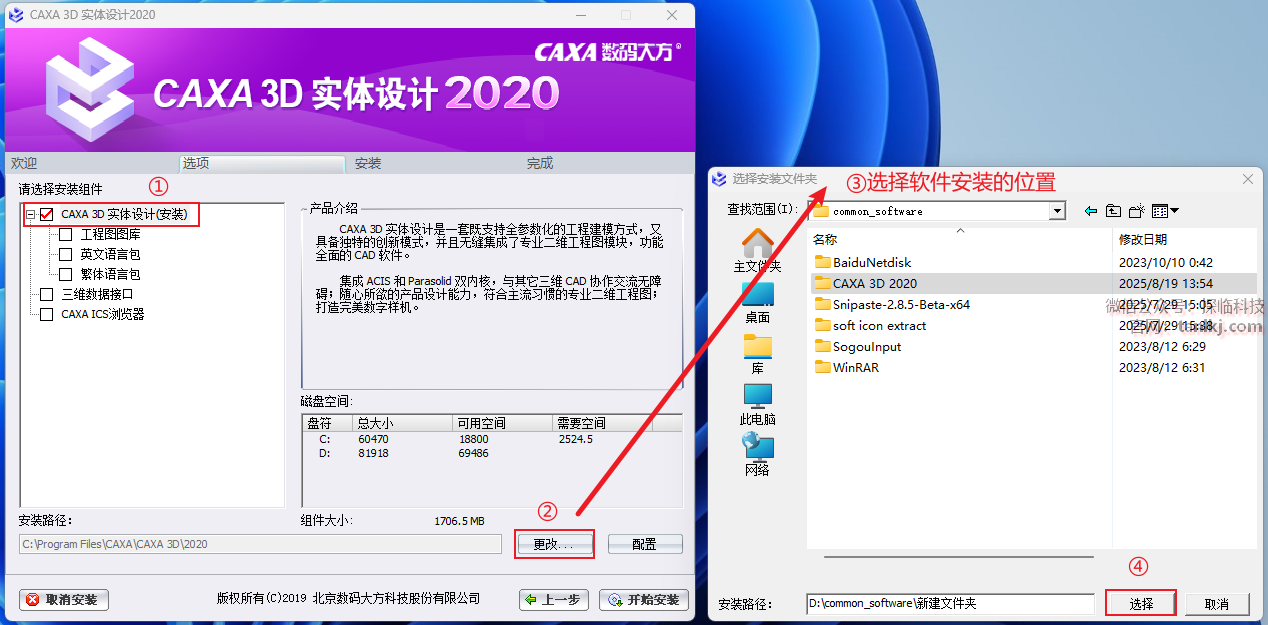Sort files by 名称 column header

pos(960,240)
